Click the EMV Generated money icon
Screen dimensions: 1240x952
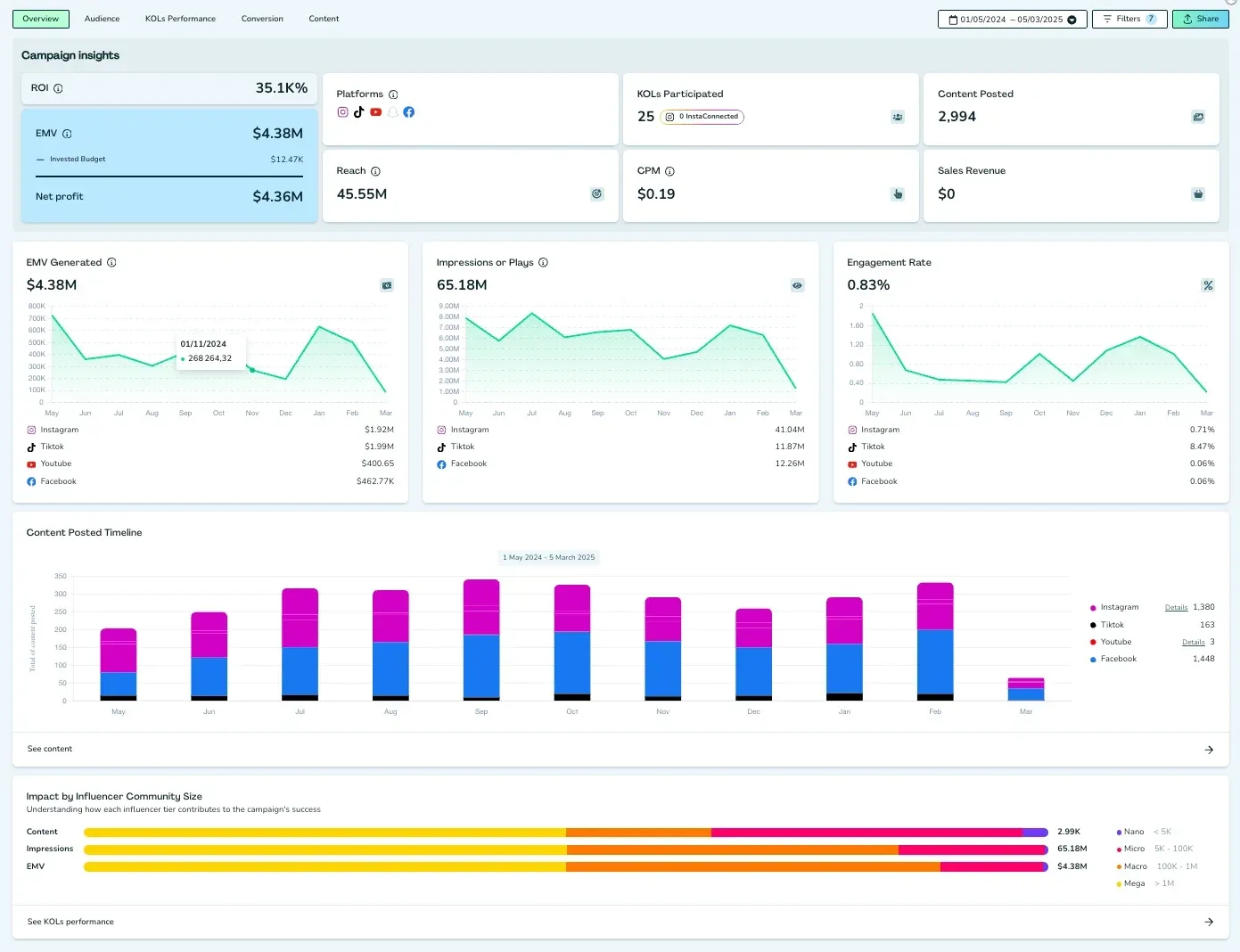click(387, 285)
